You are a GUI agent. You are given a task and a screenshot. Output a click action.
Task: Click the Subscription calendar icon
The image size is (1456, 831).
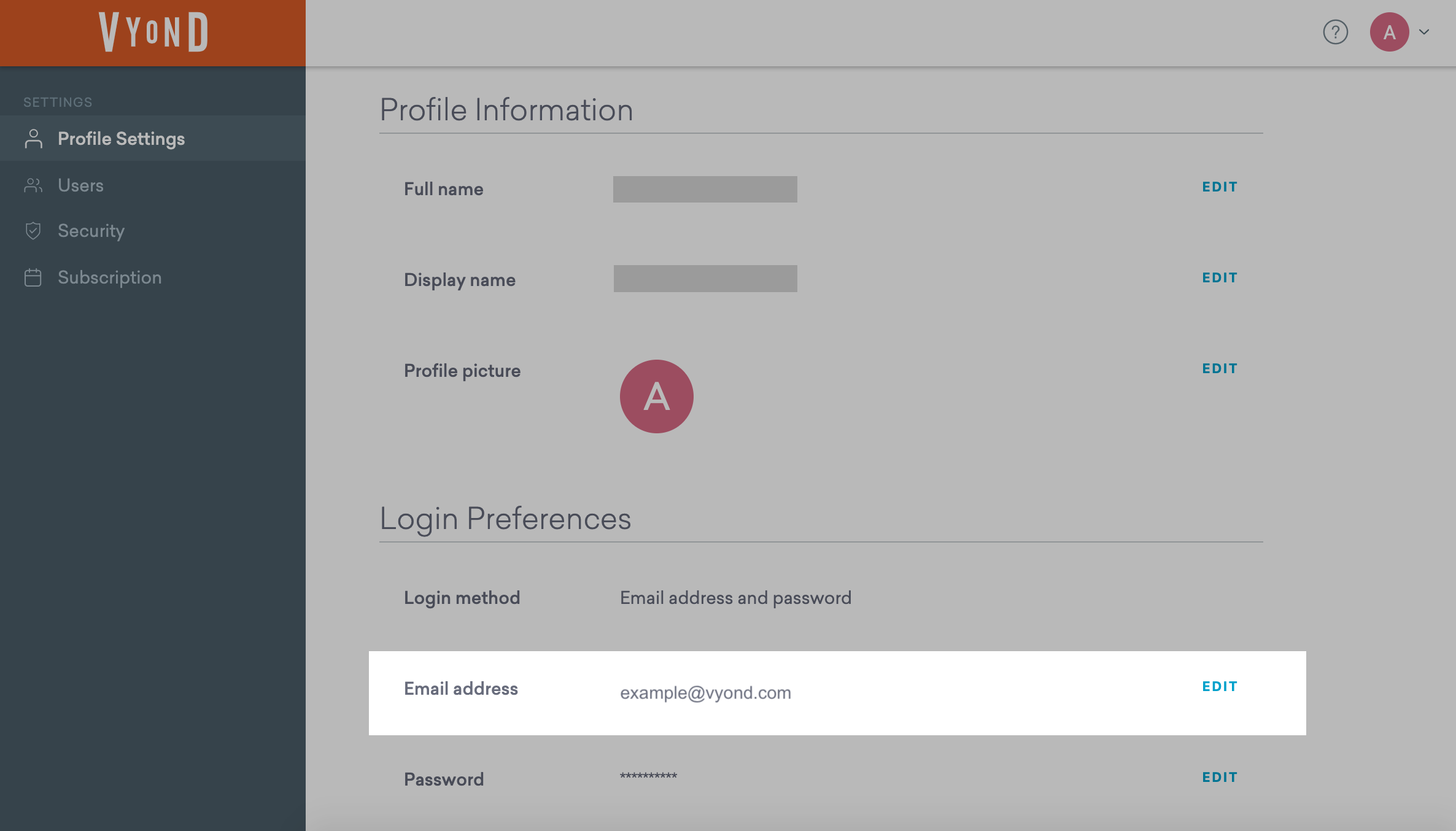click(33, 277)
